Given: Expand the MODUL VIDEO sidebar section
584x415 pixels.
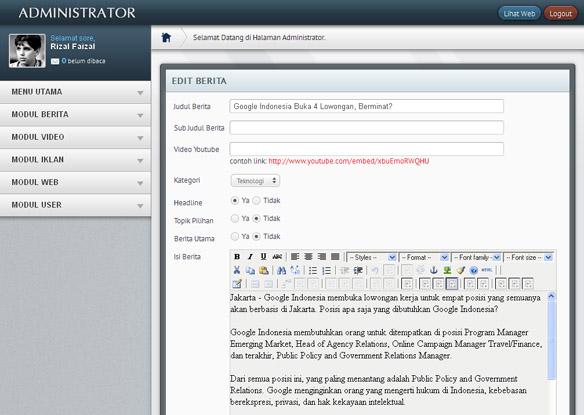Looking at the screenshot, I should pyautogui.click(x=75, y=137).
